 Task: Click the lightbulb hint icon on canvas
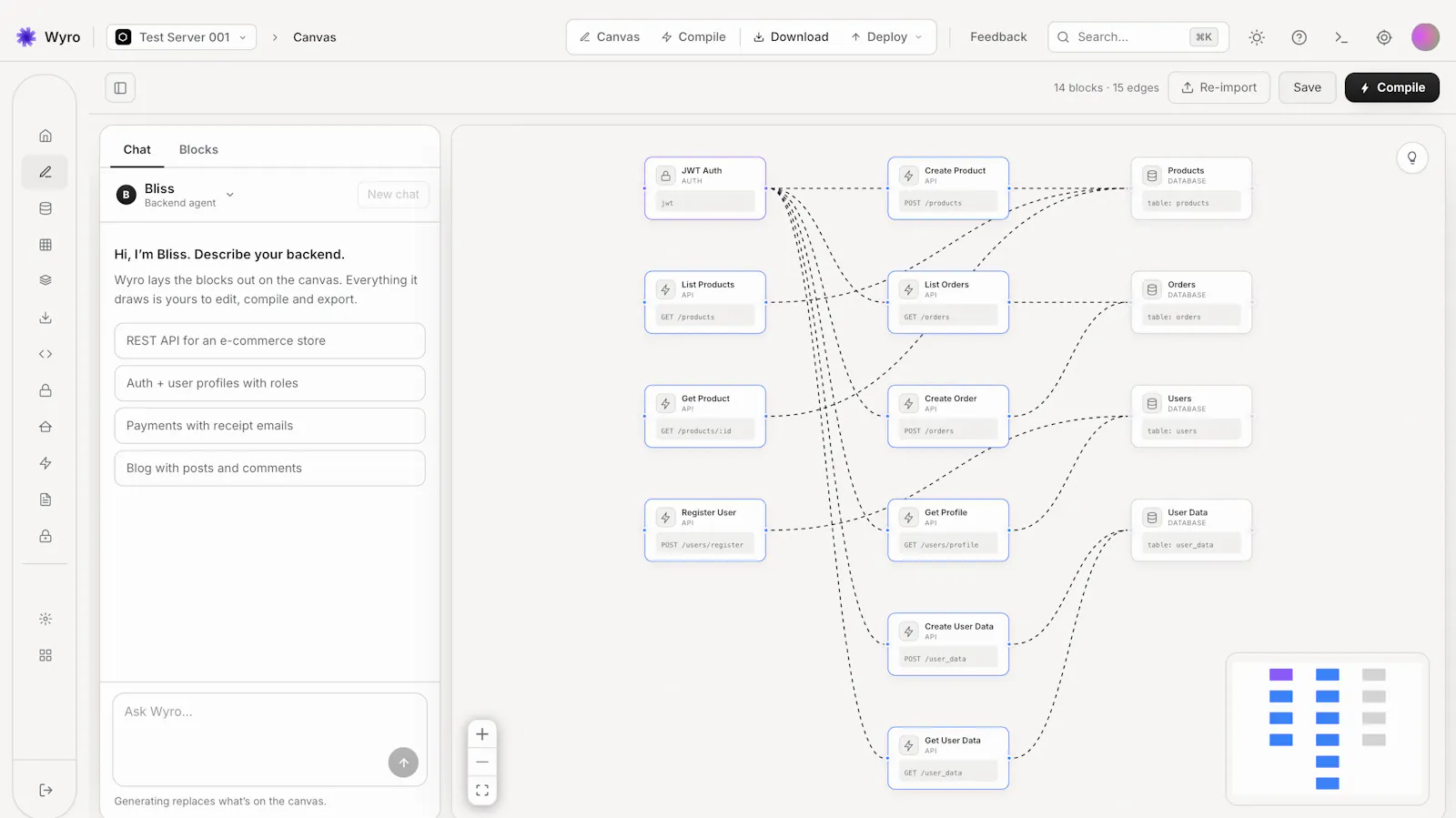click(1411, 157)
